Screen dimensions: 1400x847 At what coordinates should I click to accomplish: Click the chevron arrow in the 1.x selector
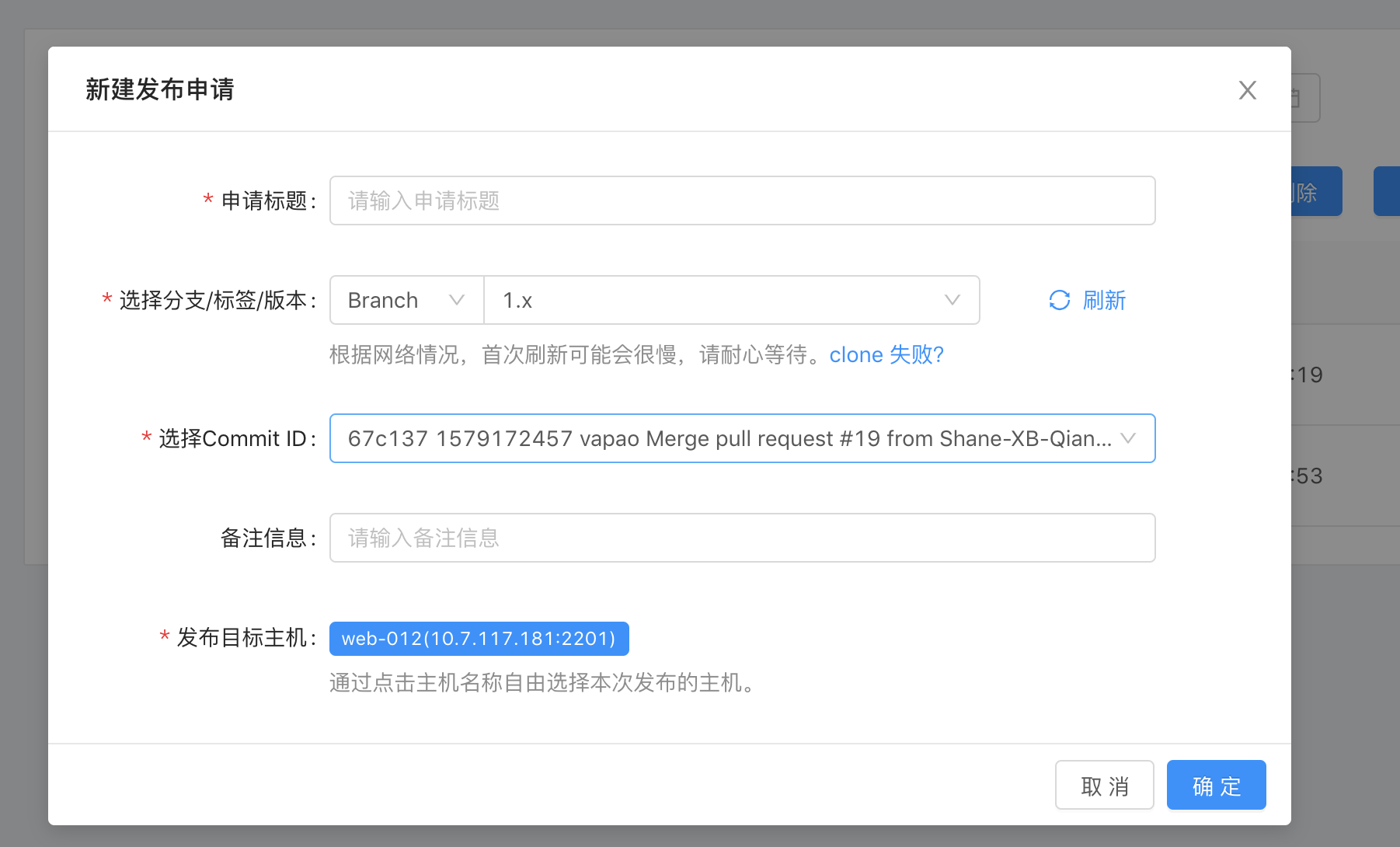[952, 300]
